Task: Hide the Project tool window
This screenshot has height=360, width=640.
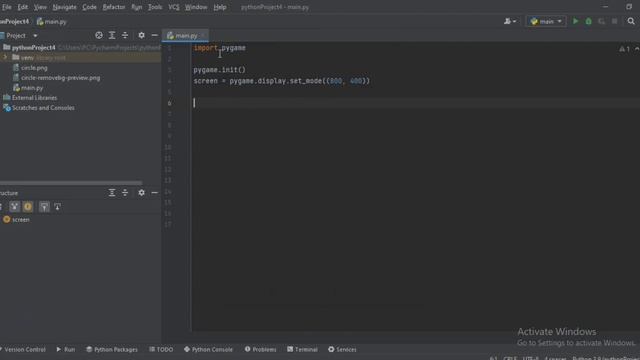Action: tap(154, 36)
